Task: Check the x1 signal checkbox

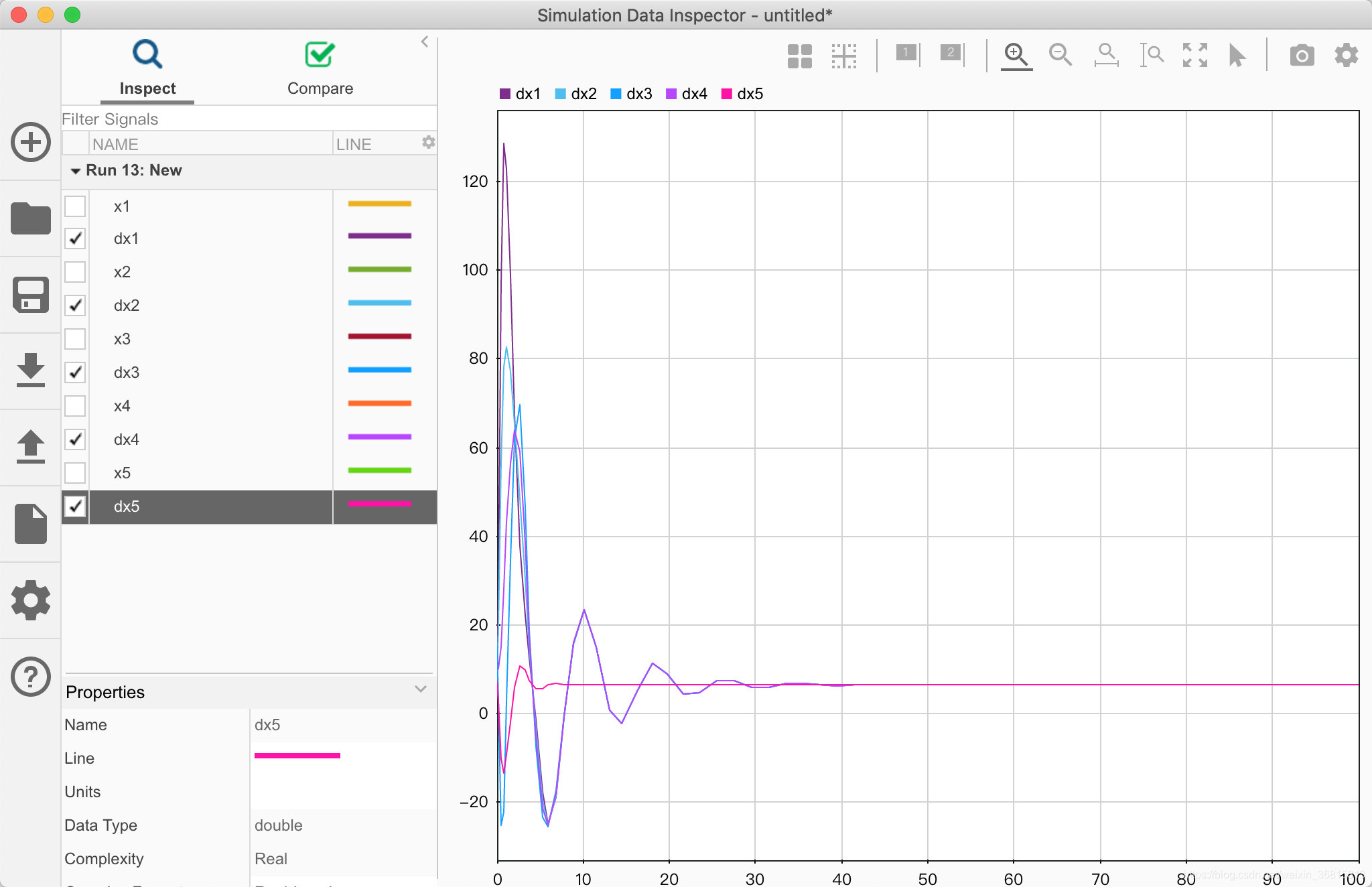Action: tap(75, 206)
